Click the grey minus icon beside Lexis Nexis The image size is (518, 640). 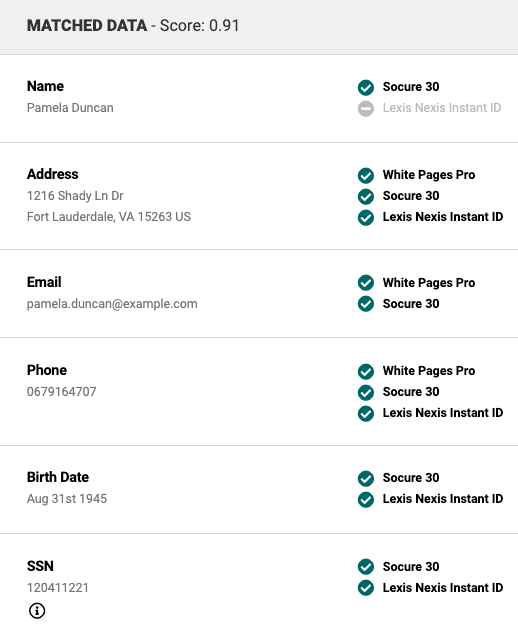pyautogui.click(x=366, y=108)
